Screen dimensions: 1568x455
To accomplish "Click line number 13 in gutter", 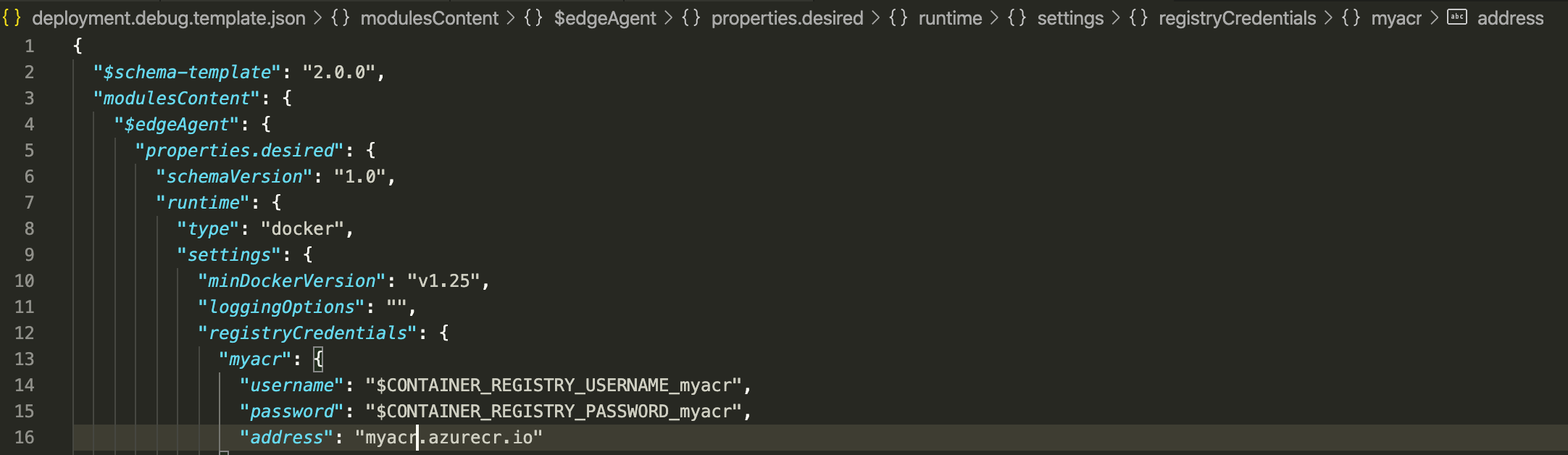I will 25,359.
